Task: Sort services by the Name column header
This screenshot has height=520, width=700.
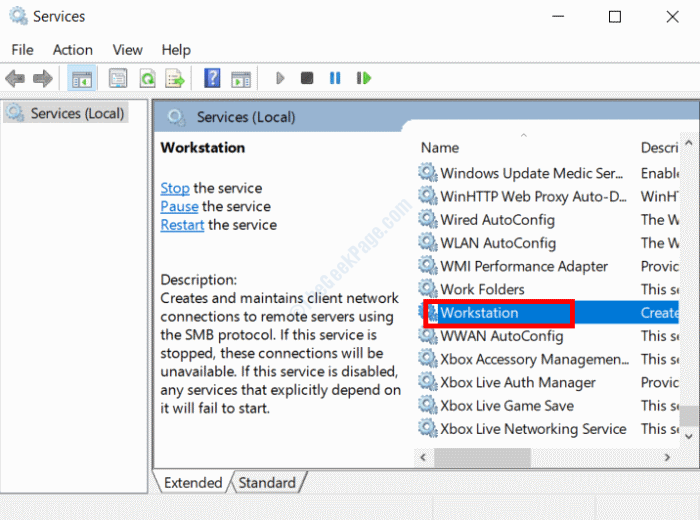Action: (x=440, y=147)
